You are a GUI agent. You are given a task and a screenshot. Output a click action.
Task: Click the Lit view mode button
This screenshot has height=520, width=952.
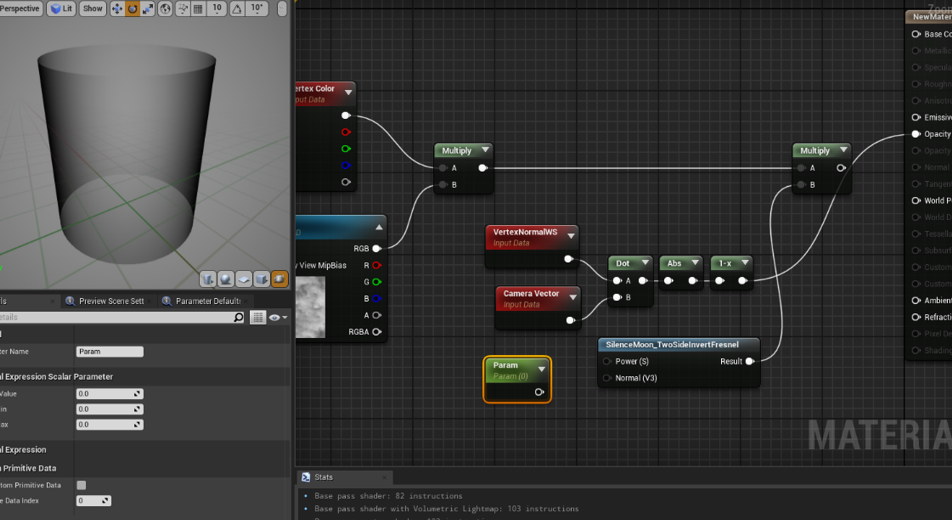(62, 9)
